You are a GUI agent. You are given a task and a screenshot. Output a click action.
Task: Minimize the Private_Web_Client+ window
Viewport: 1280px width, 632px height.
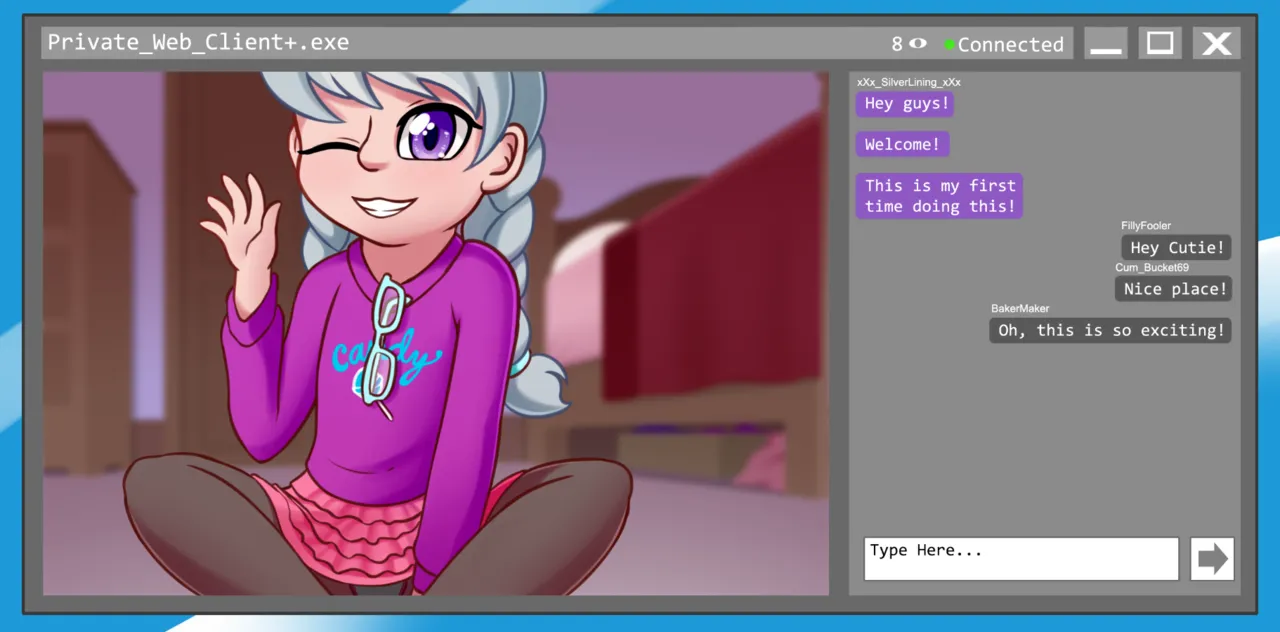pyautogui.click(x=1105, y=43)
